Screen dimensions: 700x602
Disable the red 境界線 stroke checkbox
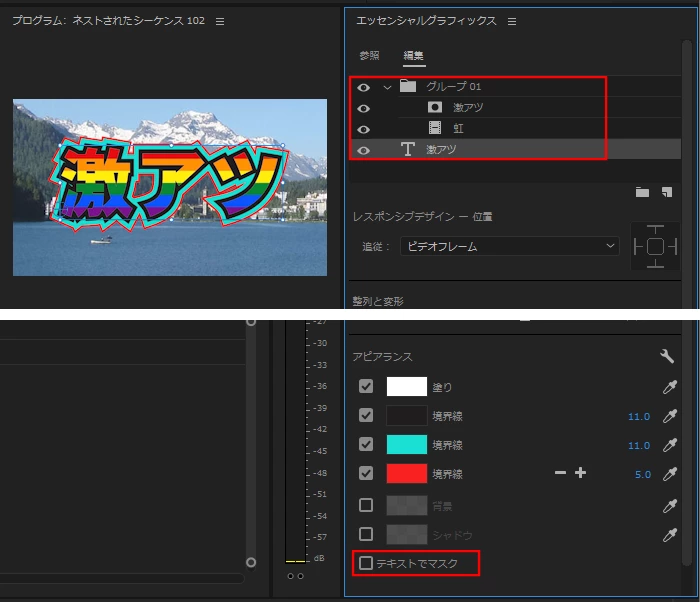point(366,473)
